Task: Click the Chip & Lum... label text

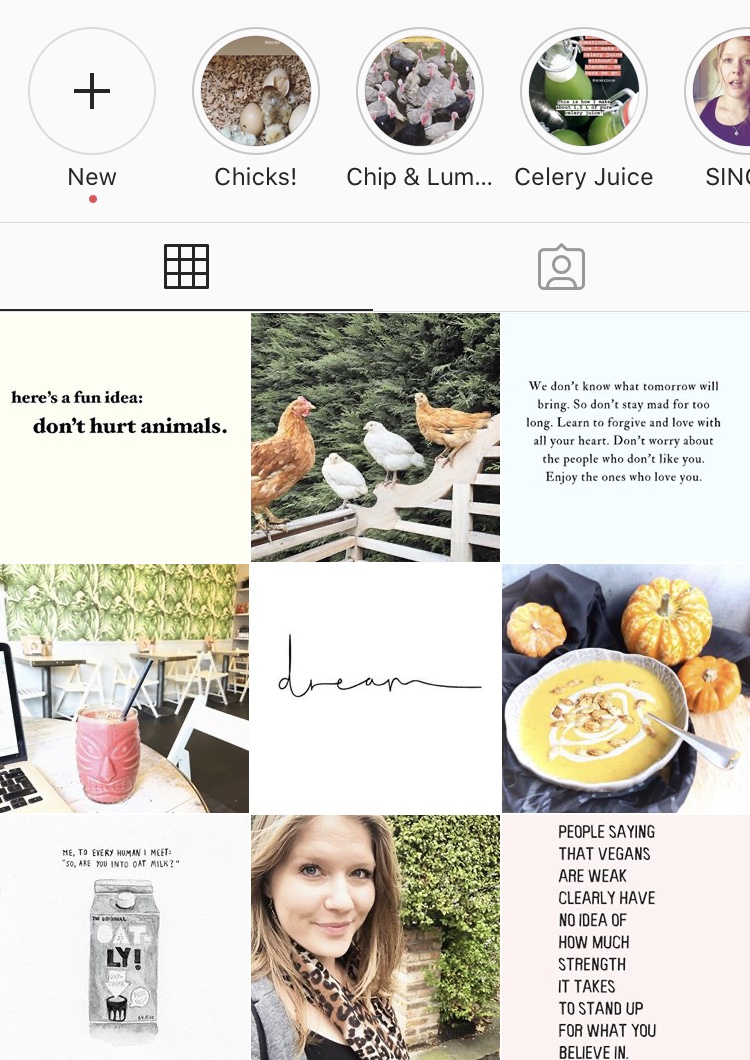Action: pyautogui.click(x=419, y=177)
